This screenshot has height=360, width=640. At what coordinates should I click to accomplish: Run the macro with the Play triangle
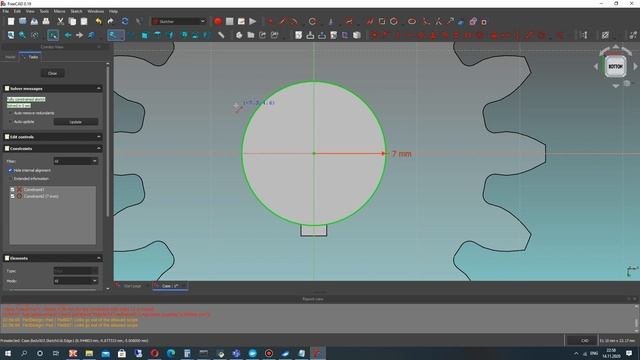(x=253, y=21)
